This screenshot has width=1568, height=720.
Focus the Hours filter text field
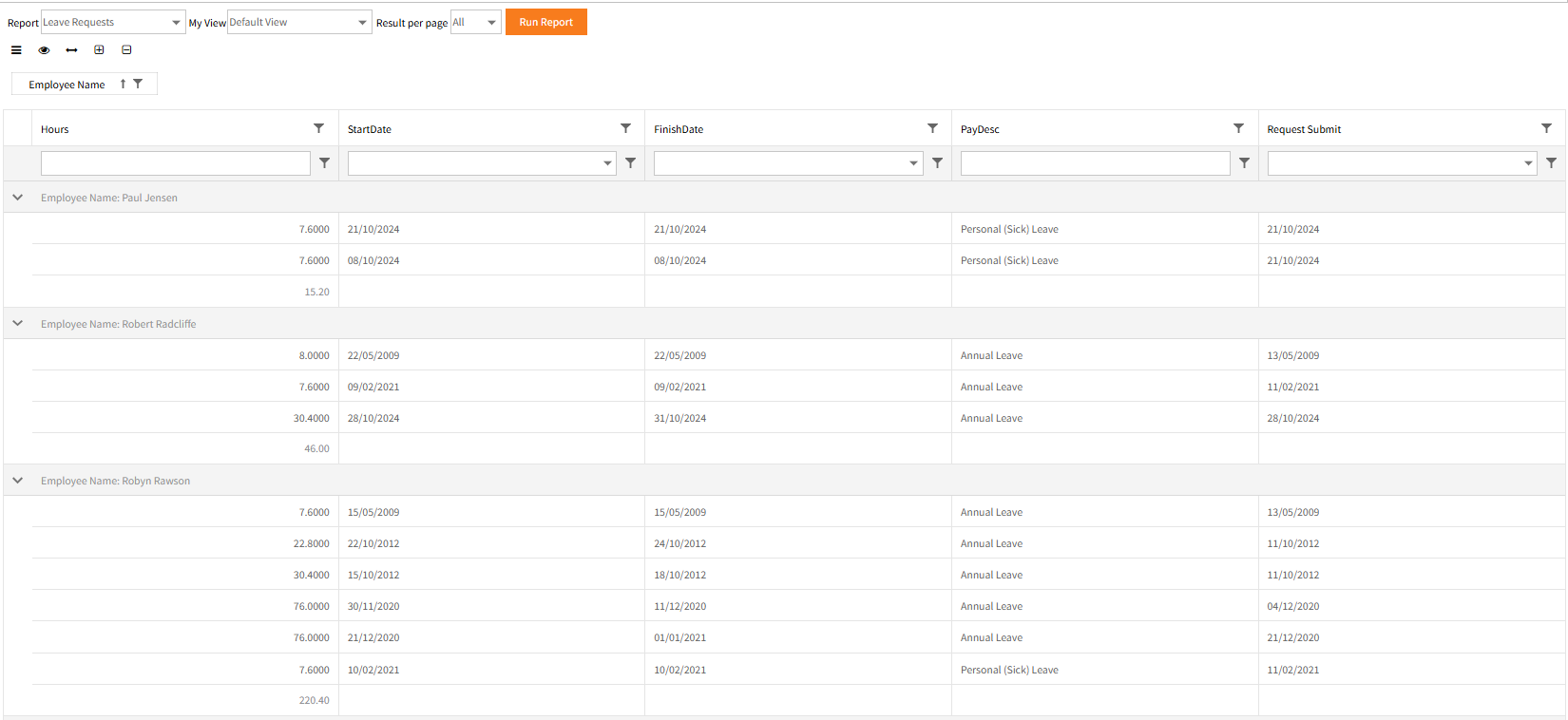[x=176, y=163]
